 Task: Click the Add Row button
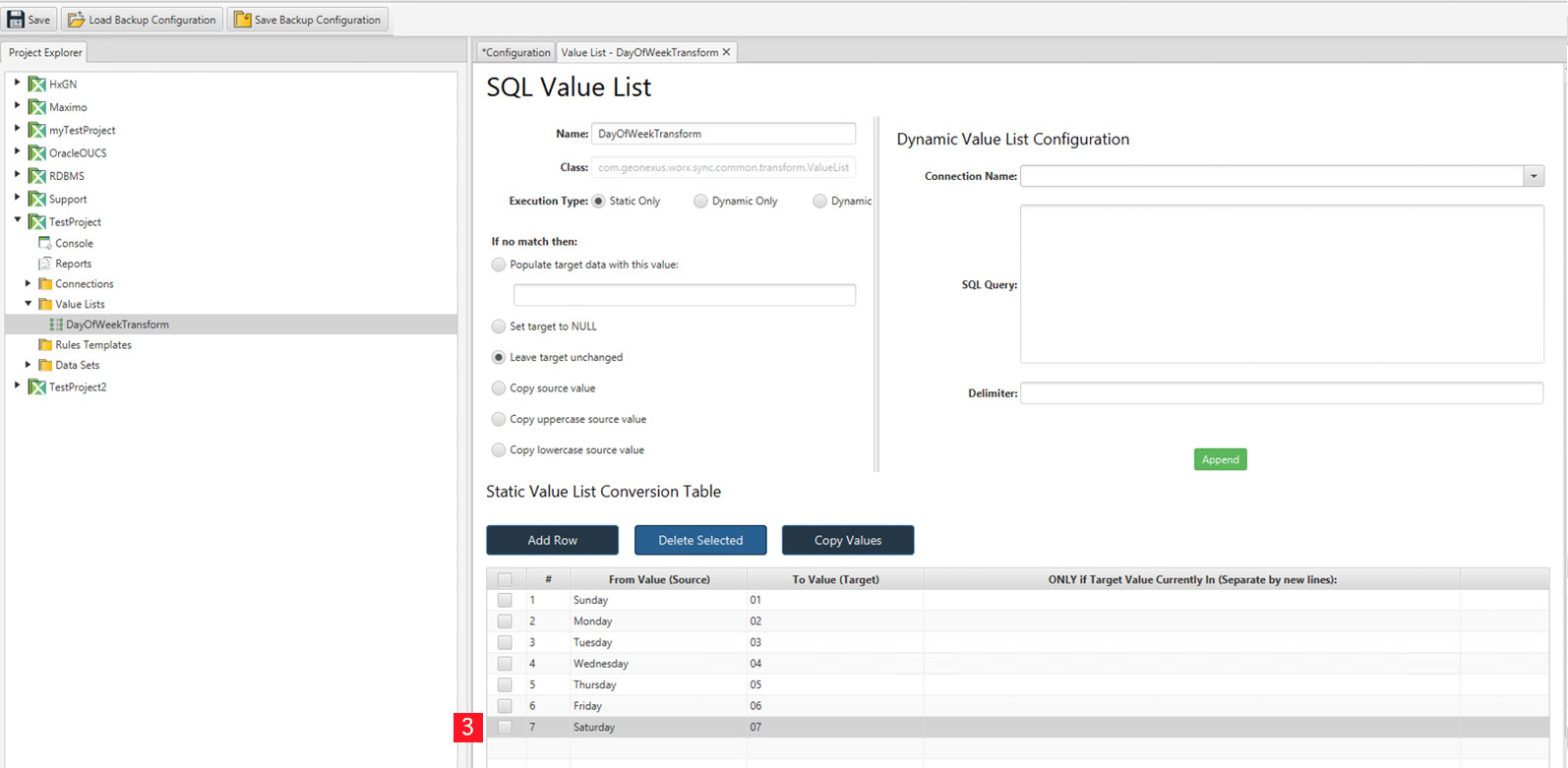click(x=552, y=540)
